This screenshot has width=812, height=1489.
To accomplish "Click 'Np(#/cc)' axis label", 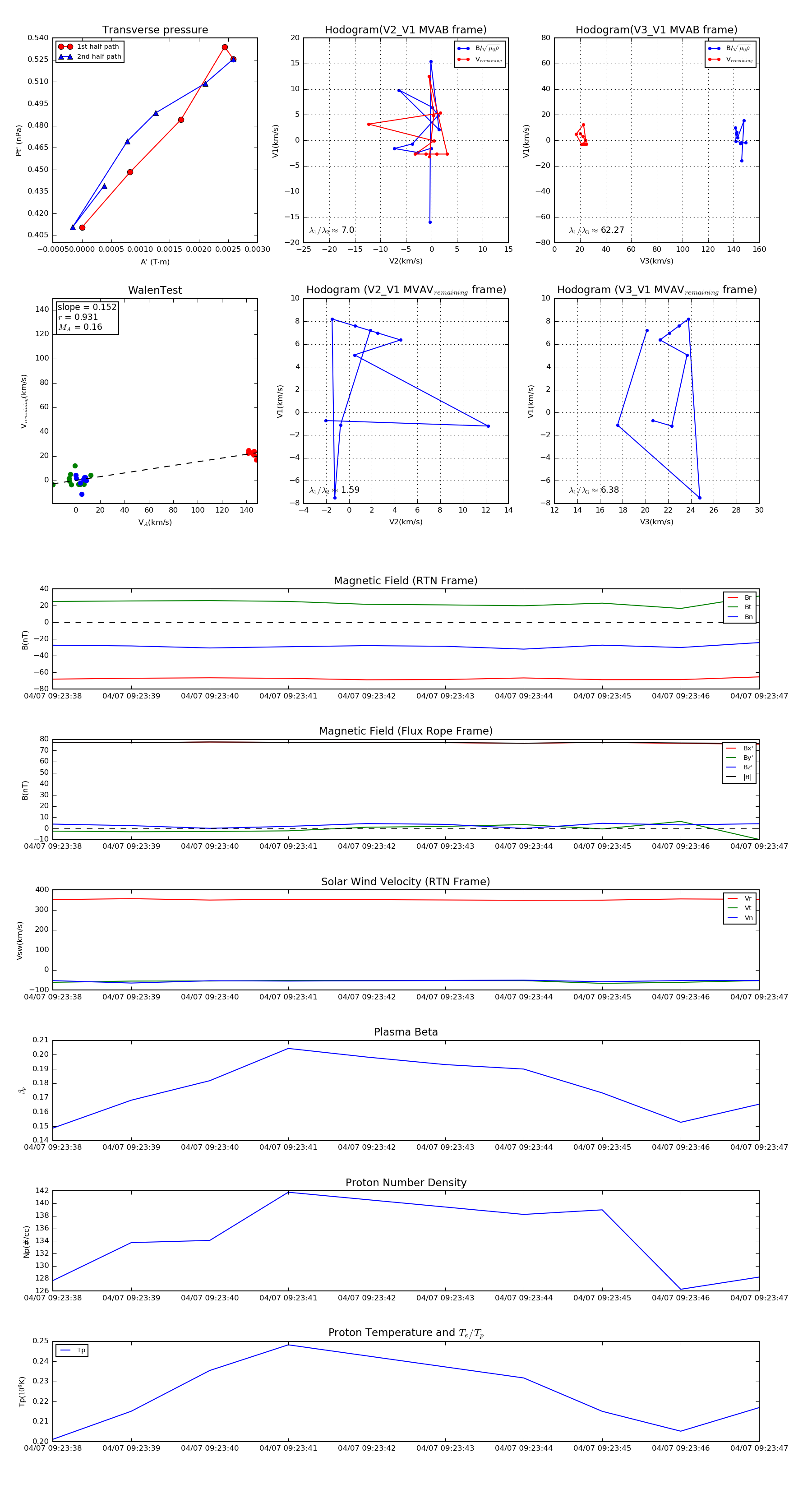I will [x=26, y=1241].
